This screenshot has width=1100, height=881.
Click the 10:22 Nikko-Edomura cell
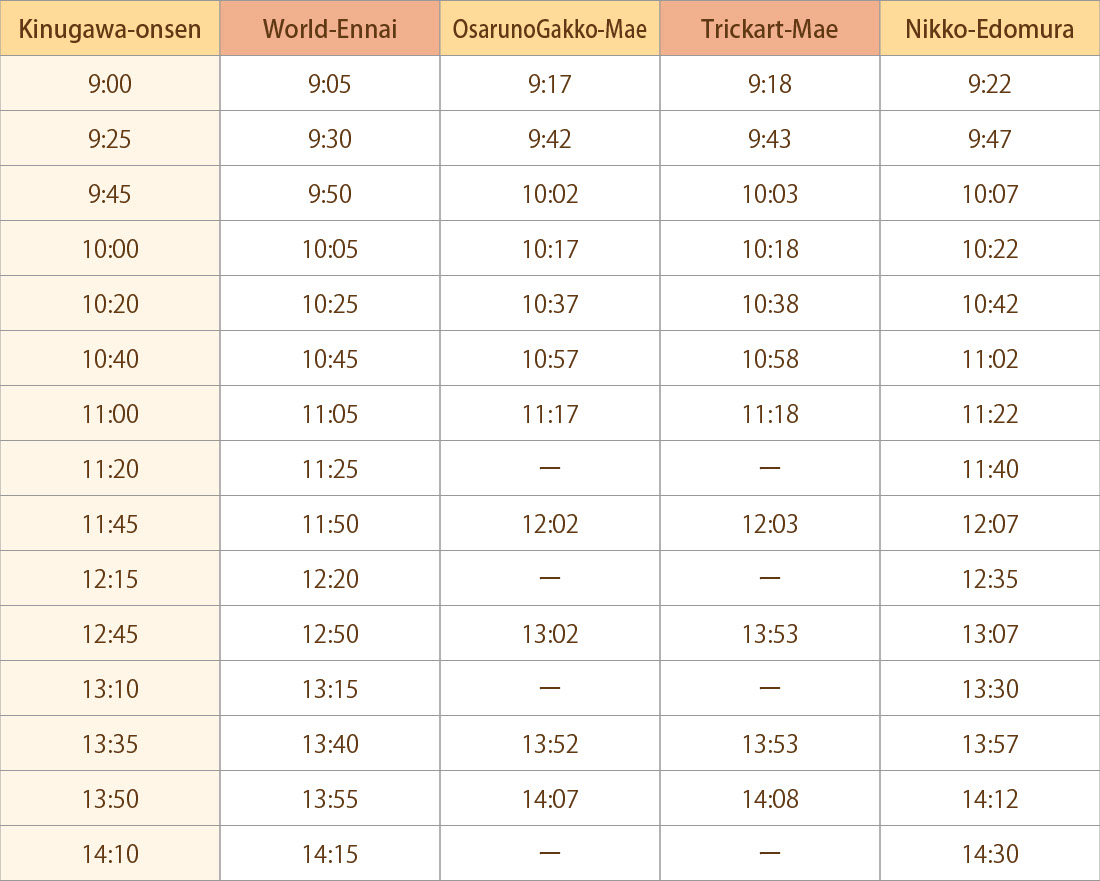990,248
